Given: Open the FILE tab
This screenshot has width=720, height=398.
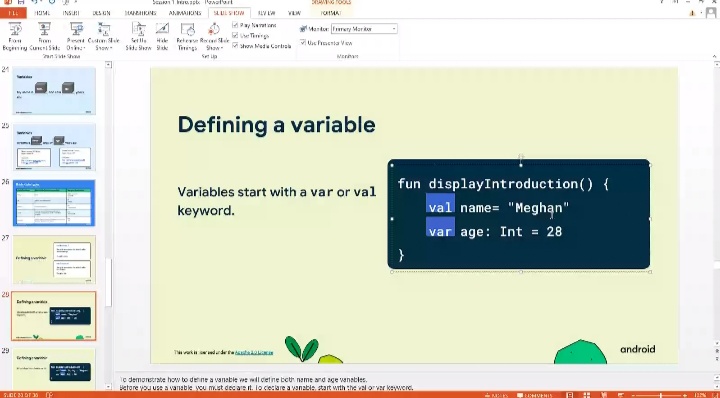Looking at the screenshot, I should [13, 13].
